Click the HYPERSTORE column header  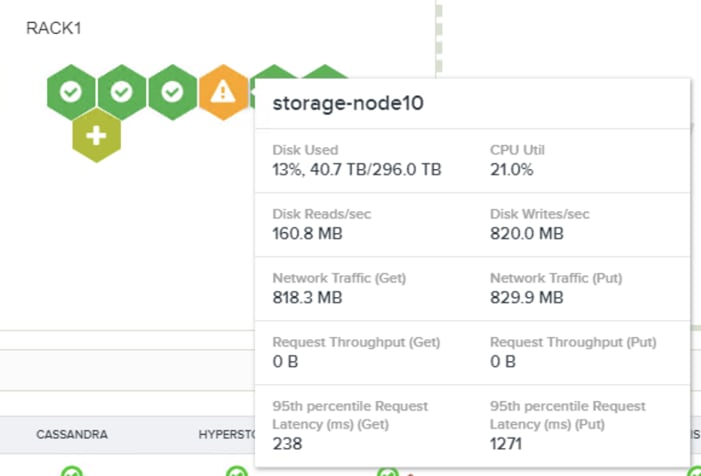[227, 434]
